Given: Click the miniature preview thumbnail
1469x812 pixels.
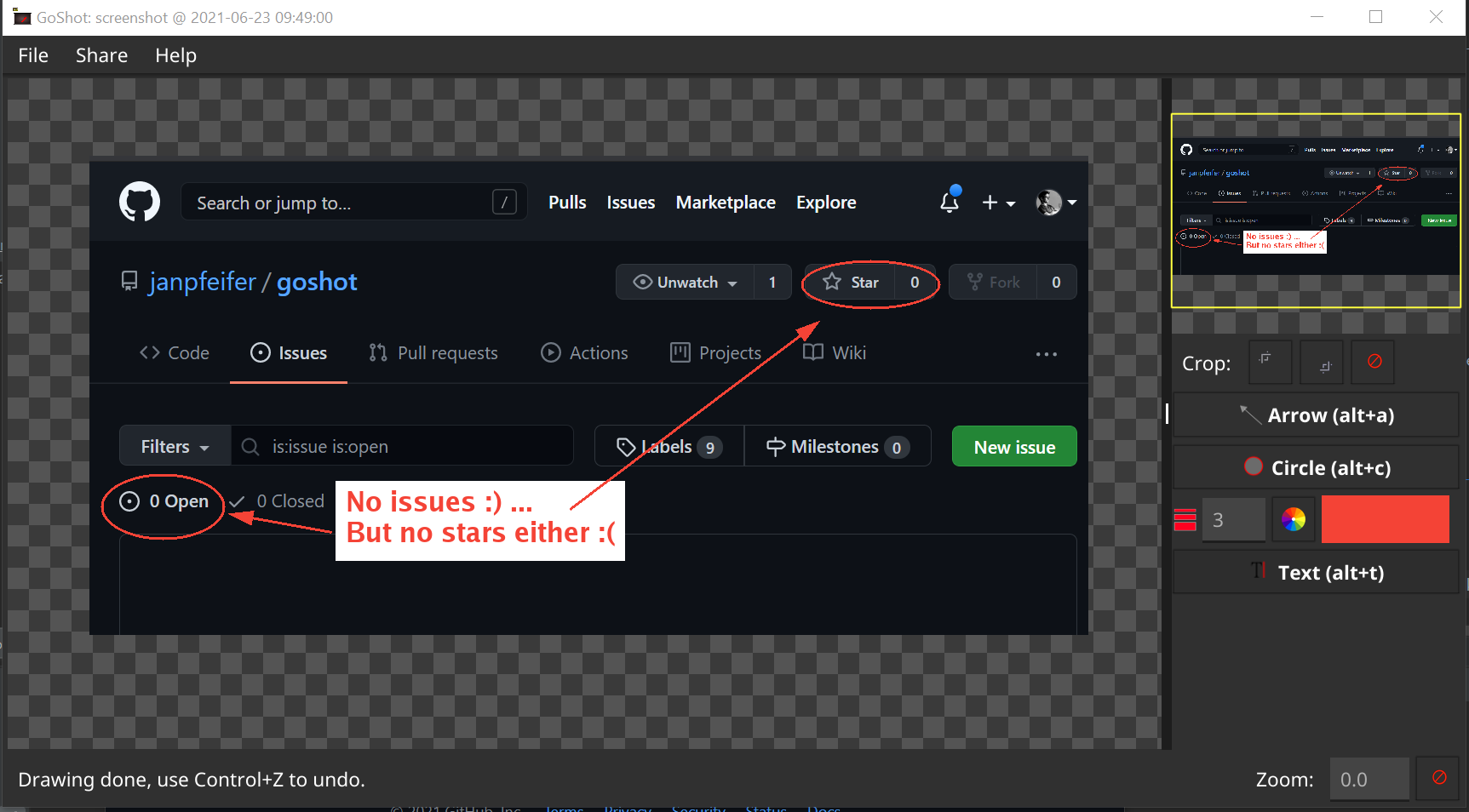Looking at the screenshot, I should [x=1316, y=210].
